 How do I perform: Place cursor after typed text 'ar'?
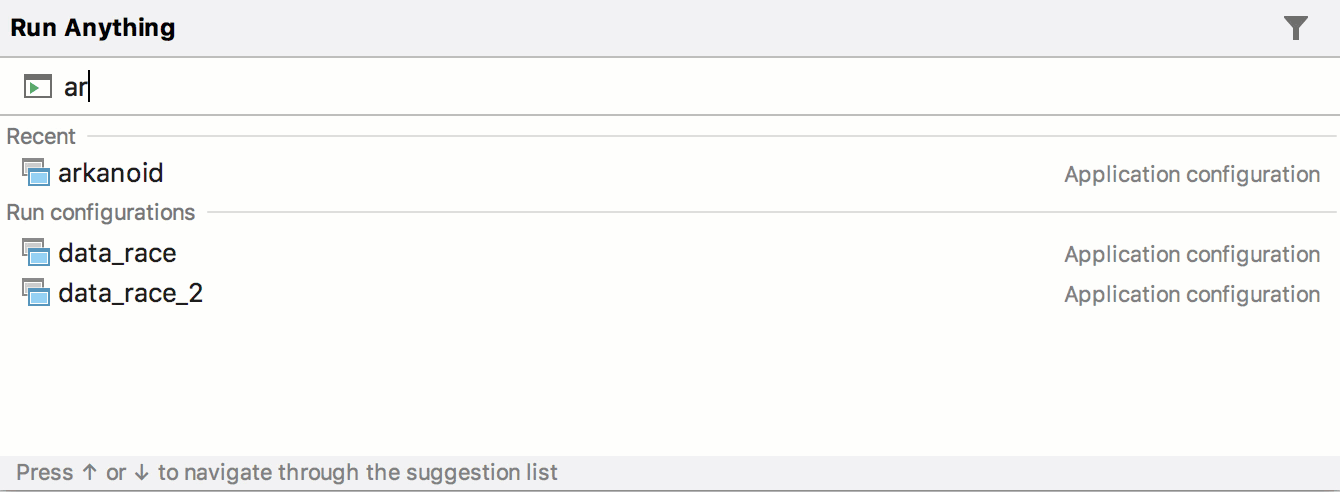[x=90, y=87]
